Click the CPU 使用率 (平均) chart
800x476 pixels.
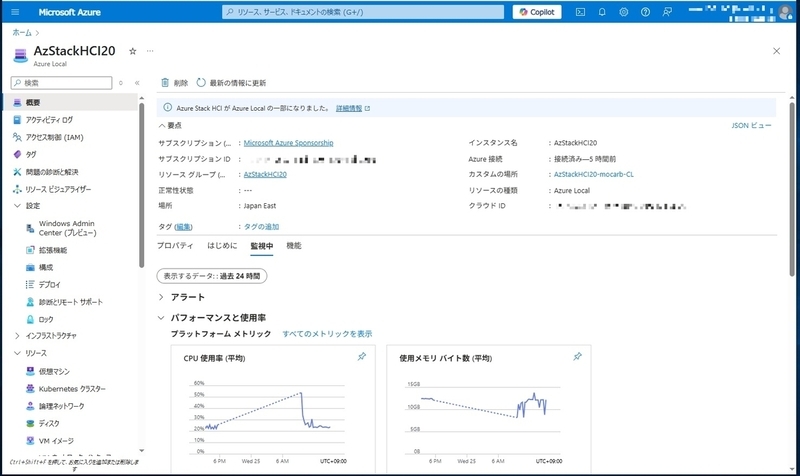coord(273,410)
